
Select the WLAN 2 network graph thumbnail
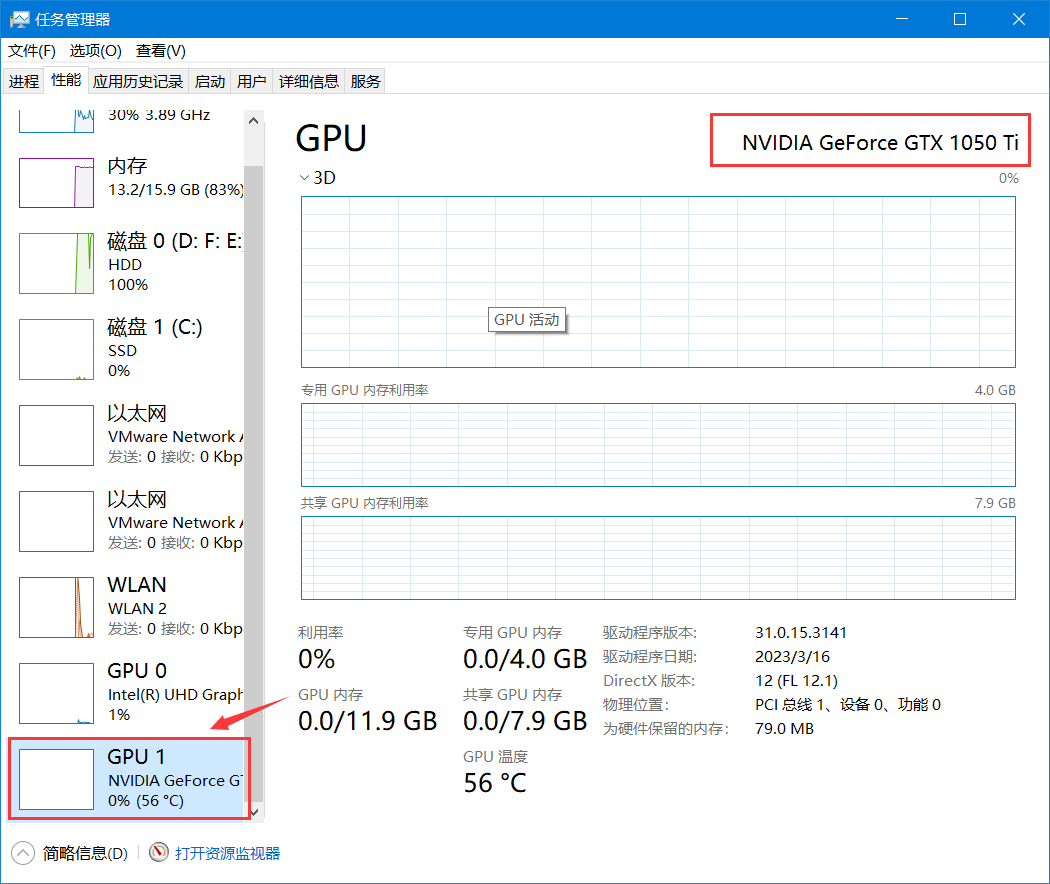click(56, 607)
